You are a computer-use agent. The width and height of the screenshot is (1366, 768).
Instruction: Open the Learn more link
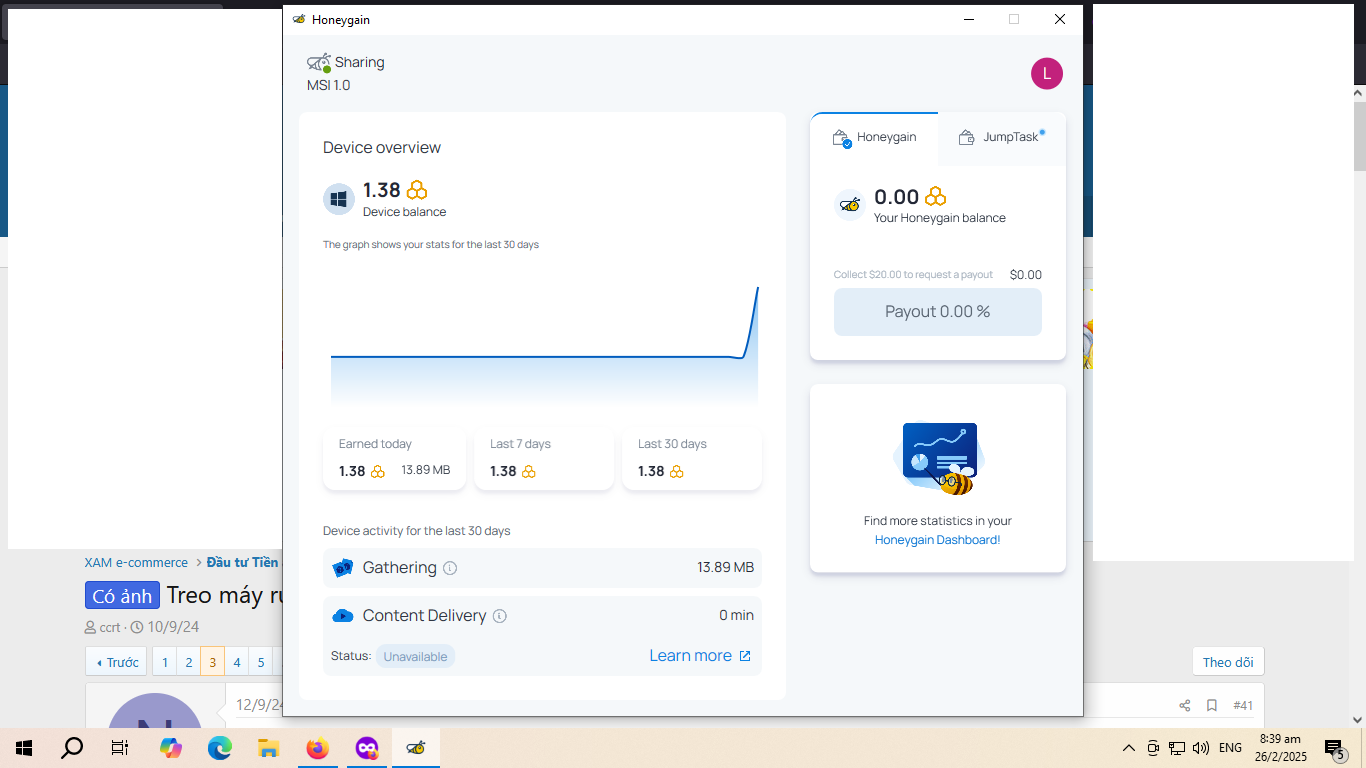tap(690, 656)
